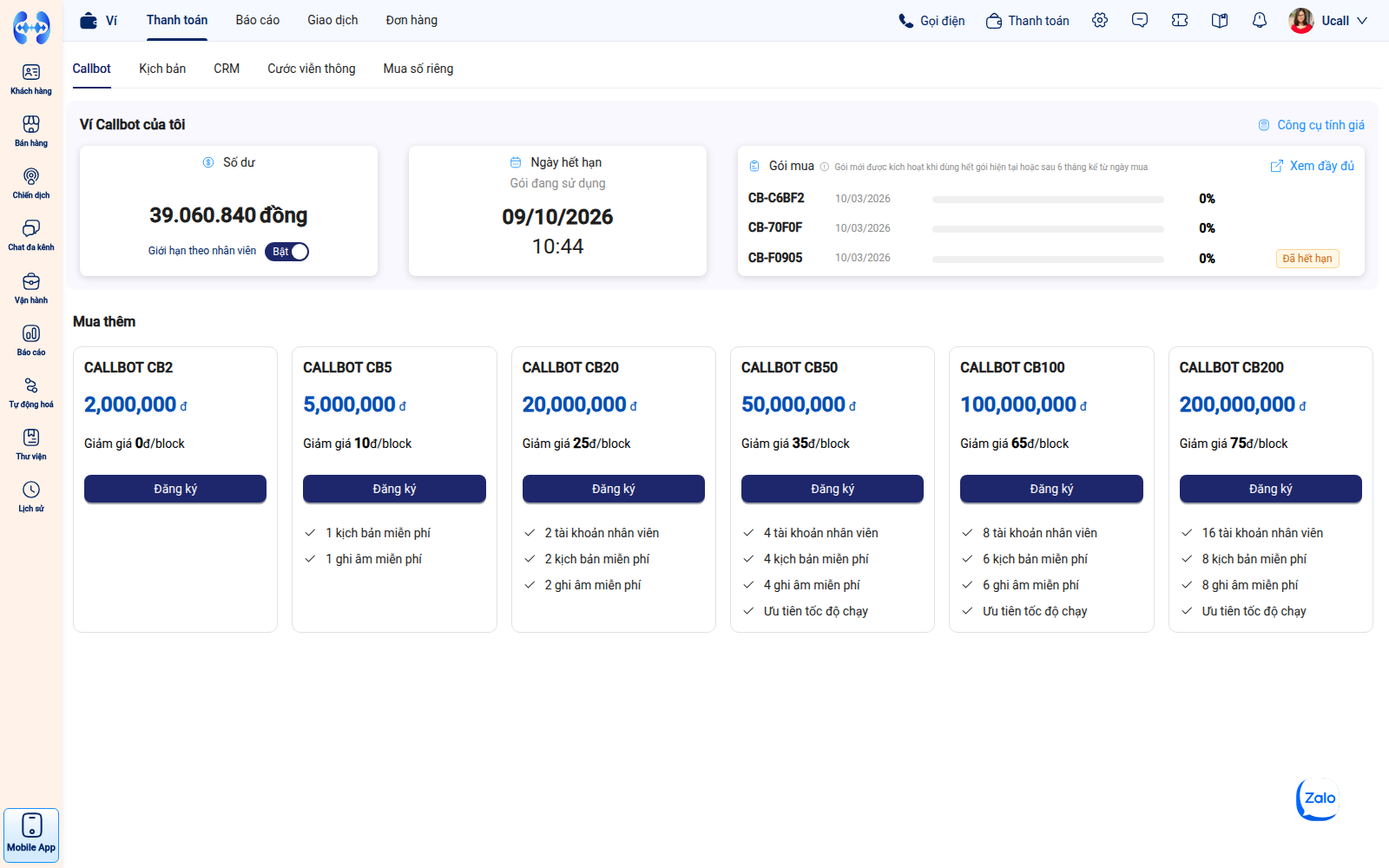The height and width of the screenshot is (868, 1389).
Task: Open the Zalo chat bubble
Action: coord(1318,799)
